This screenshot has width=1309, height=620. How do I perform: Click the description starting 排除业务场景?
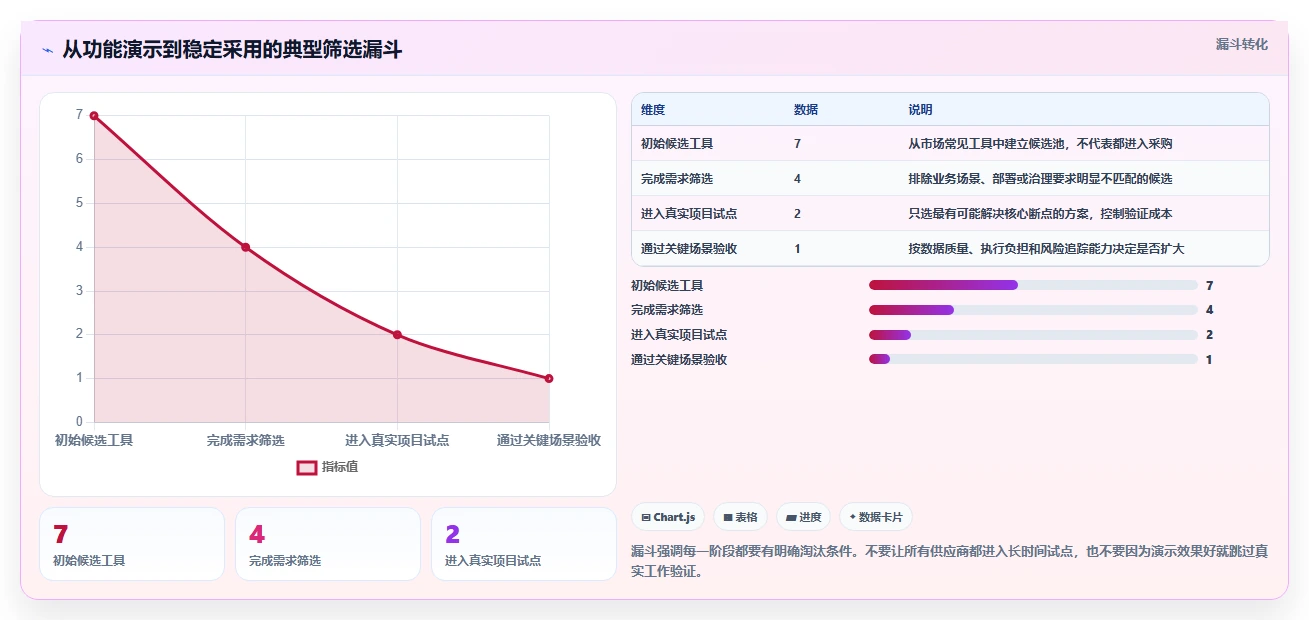(1040, 179)
